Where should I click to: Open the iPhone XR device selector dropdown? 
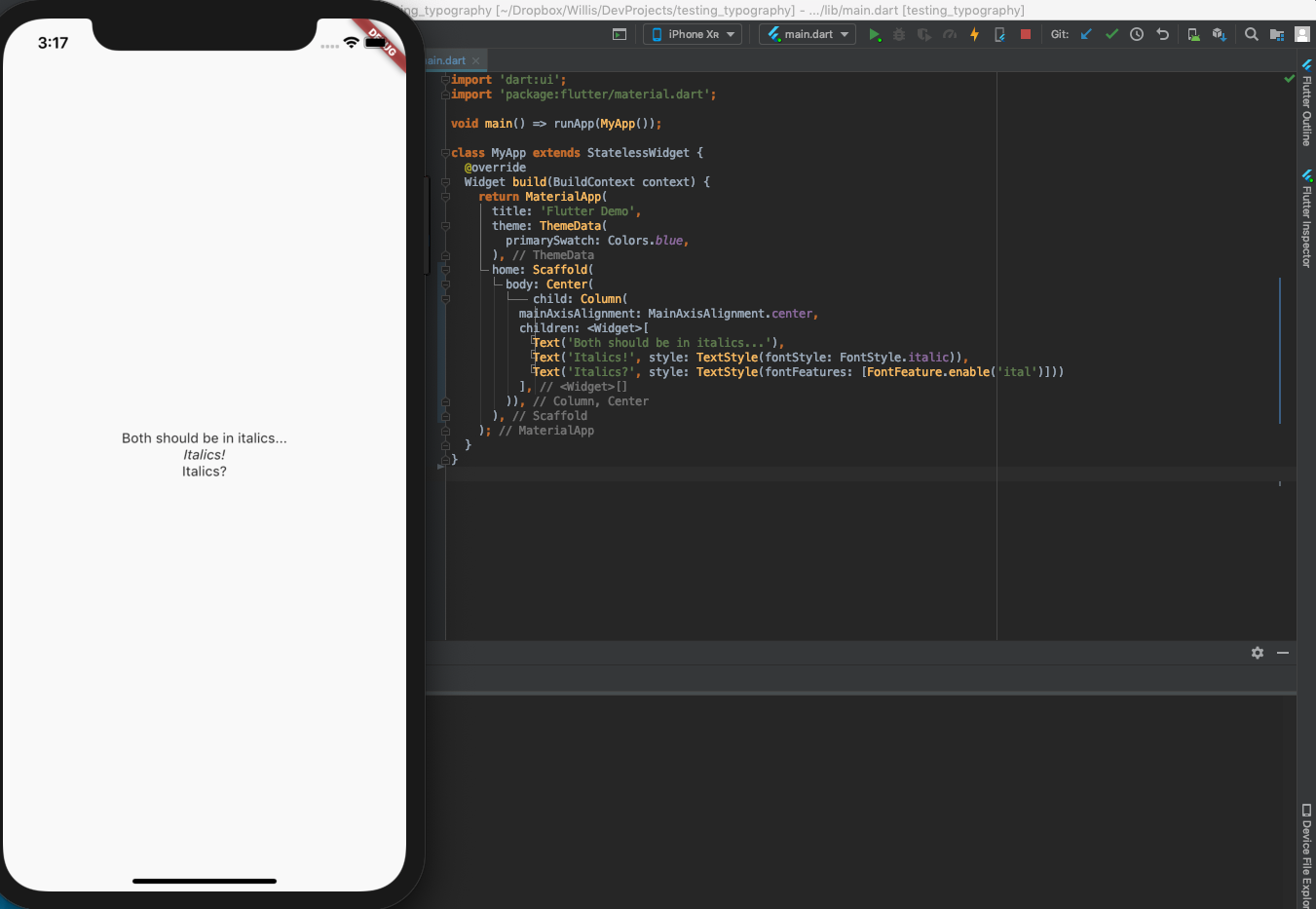coord(693,33)
